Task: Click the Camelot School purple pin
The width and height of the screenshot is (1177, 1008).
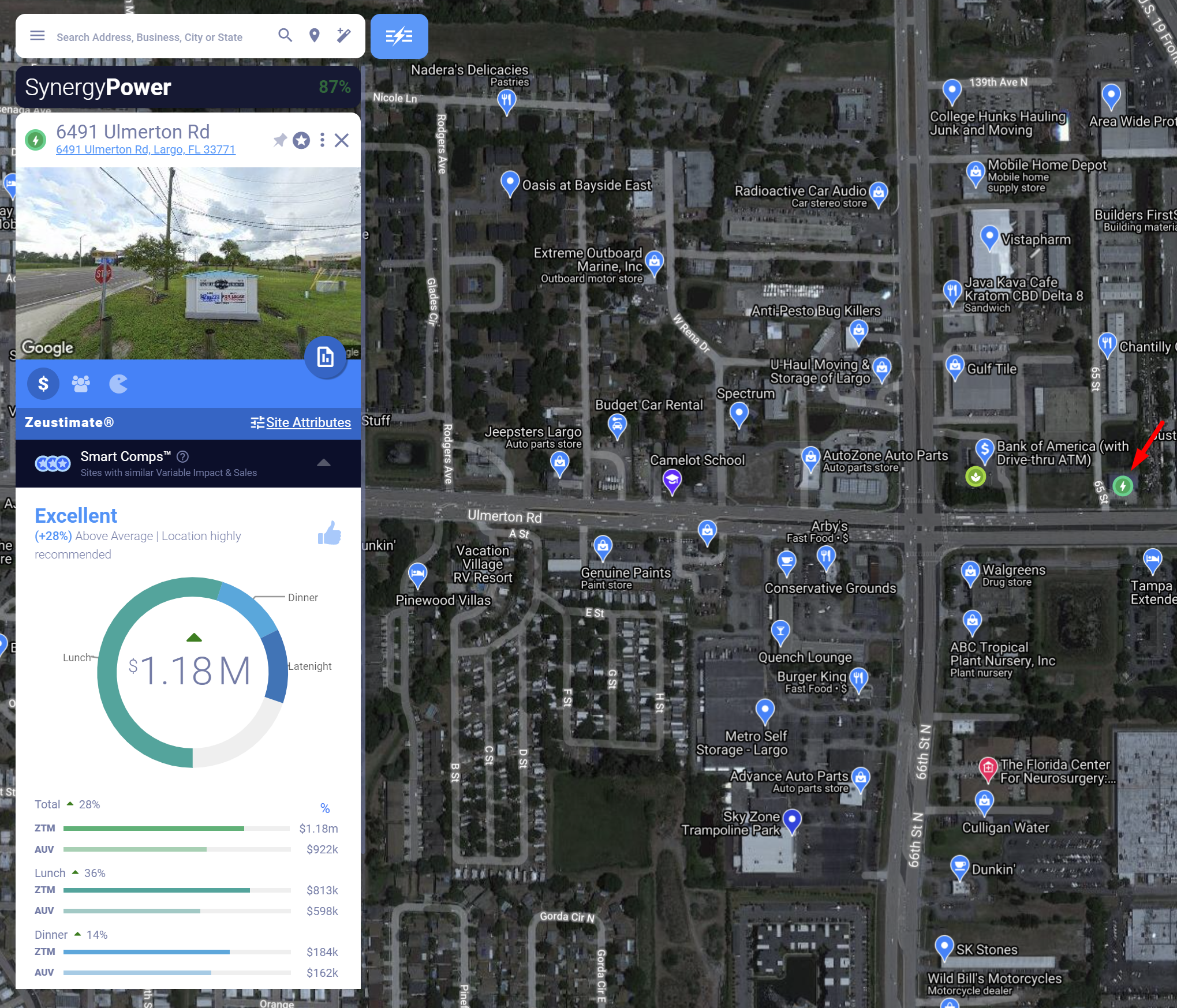Action: 672,481
